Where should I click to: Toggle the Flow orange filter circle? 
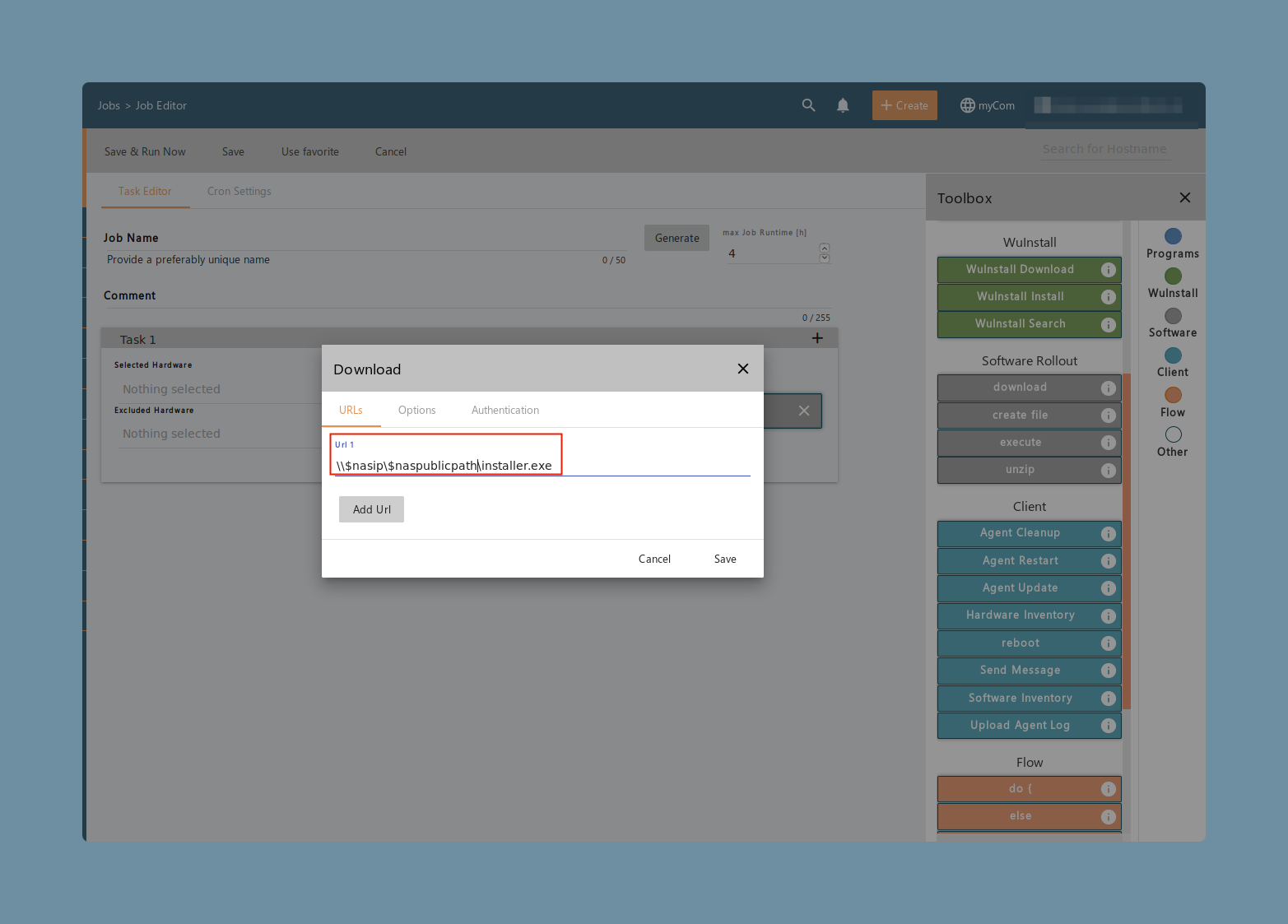click(1173, 395)
